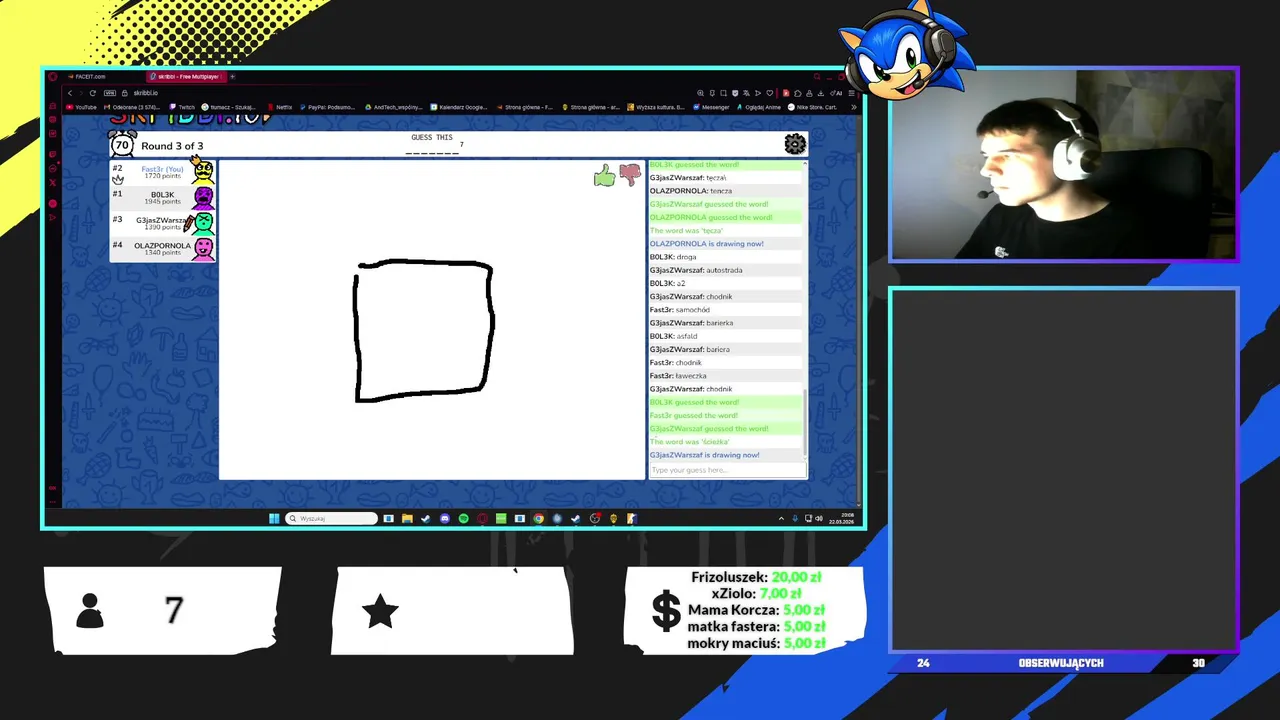Click the browser back arrow

70,93
